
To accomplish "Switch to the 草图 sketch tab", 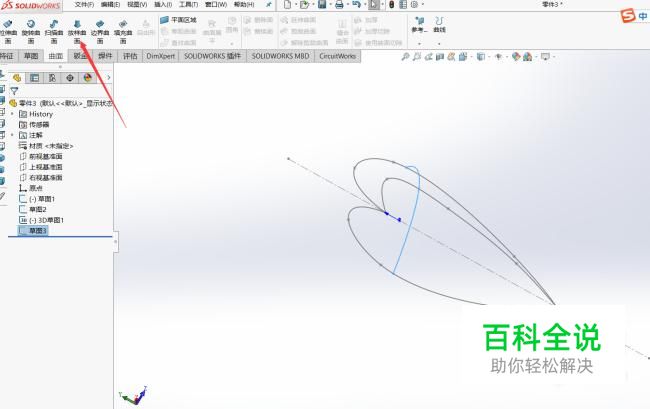I will (x=31, y=56).
